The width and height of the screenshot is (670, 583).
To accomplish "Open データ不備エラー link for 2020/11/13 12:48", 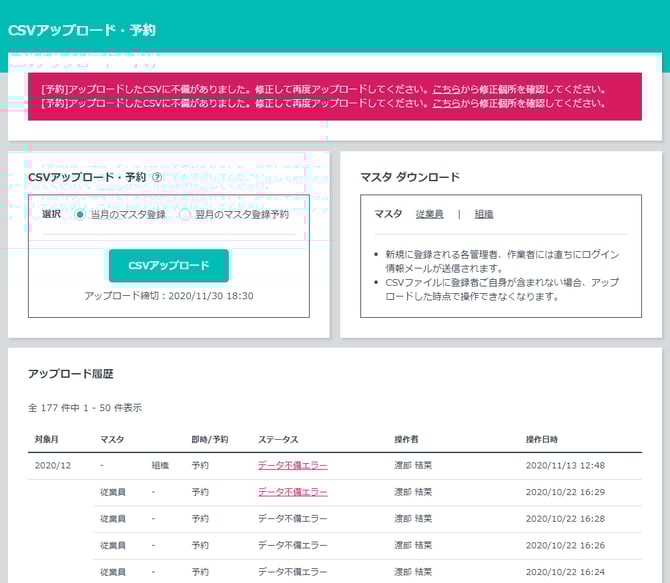I will 293,465.
